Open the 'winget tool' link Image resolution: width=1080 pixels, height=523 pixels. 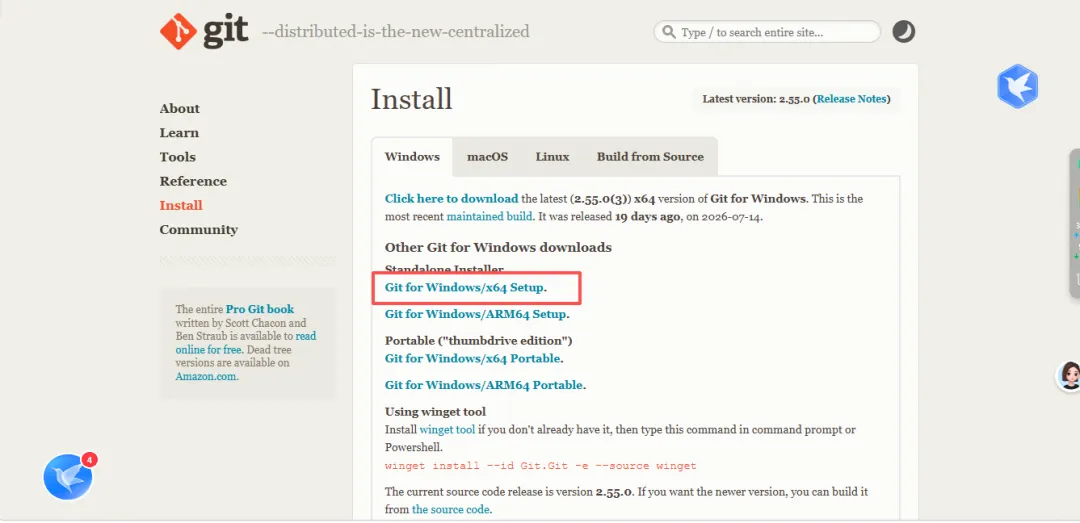447,429
